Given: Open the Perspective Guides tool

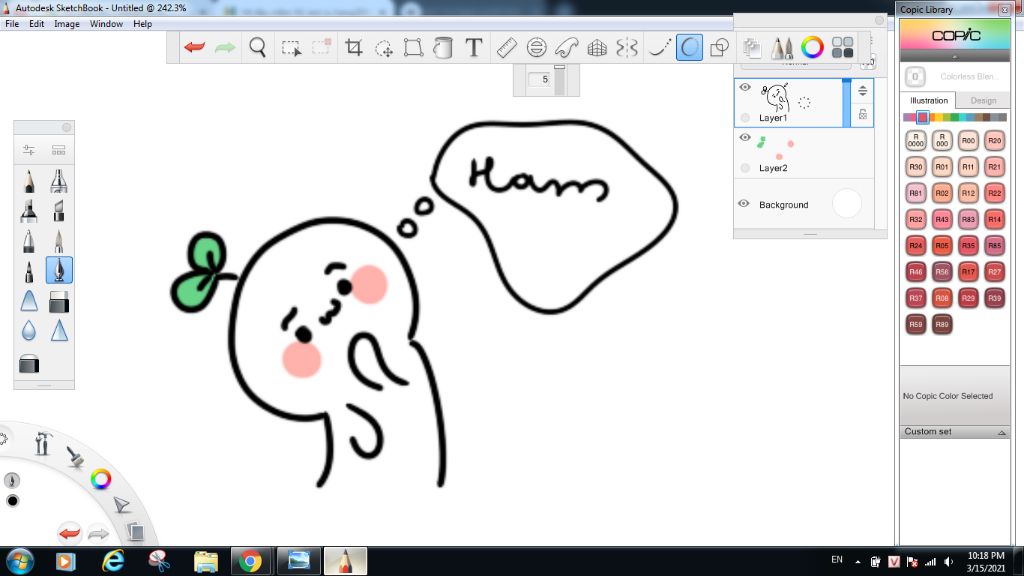Looking at the screenshot, I should 597,47.
